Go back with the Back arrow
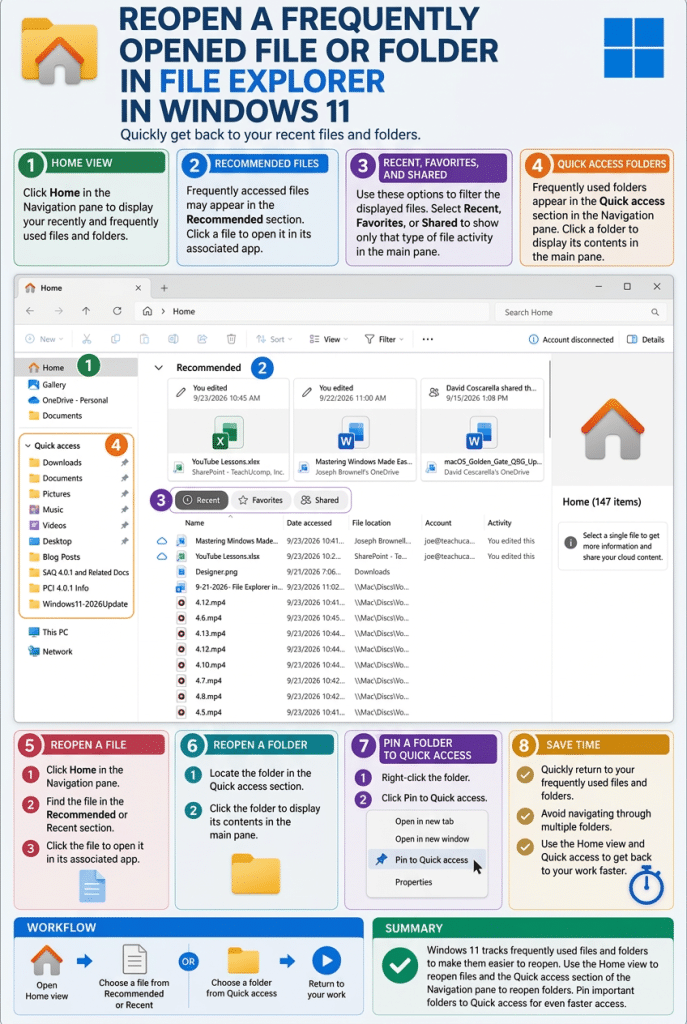 click(x=30, y=312)
